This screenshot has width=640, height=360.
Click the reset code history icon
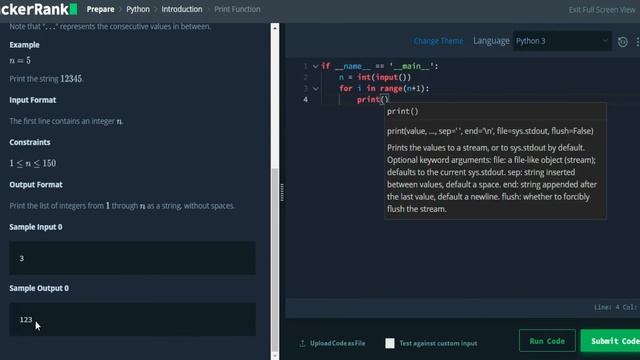622,42
